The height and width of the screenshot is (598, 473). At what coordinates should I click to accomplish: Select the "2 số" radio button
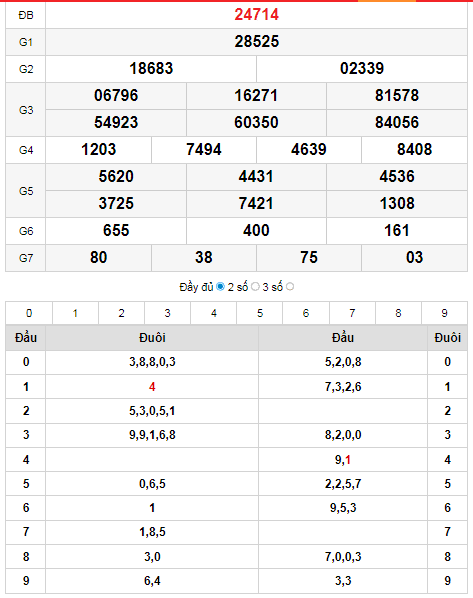255,286
